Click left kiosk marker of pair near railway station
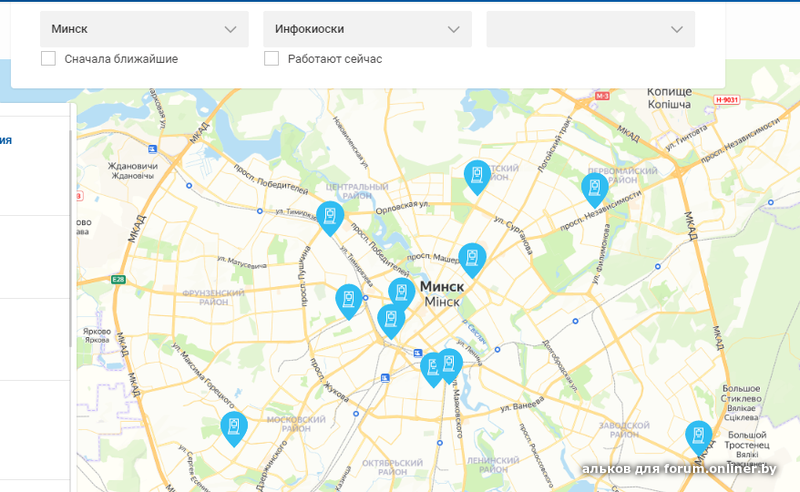Image resolution: width=800 pixels, height=492 pixels. [432, 370]
